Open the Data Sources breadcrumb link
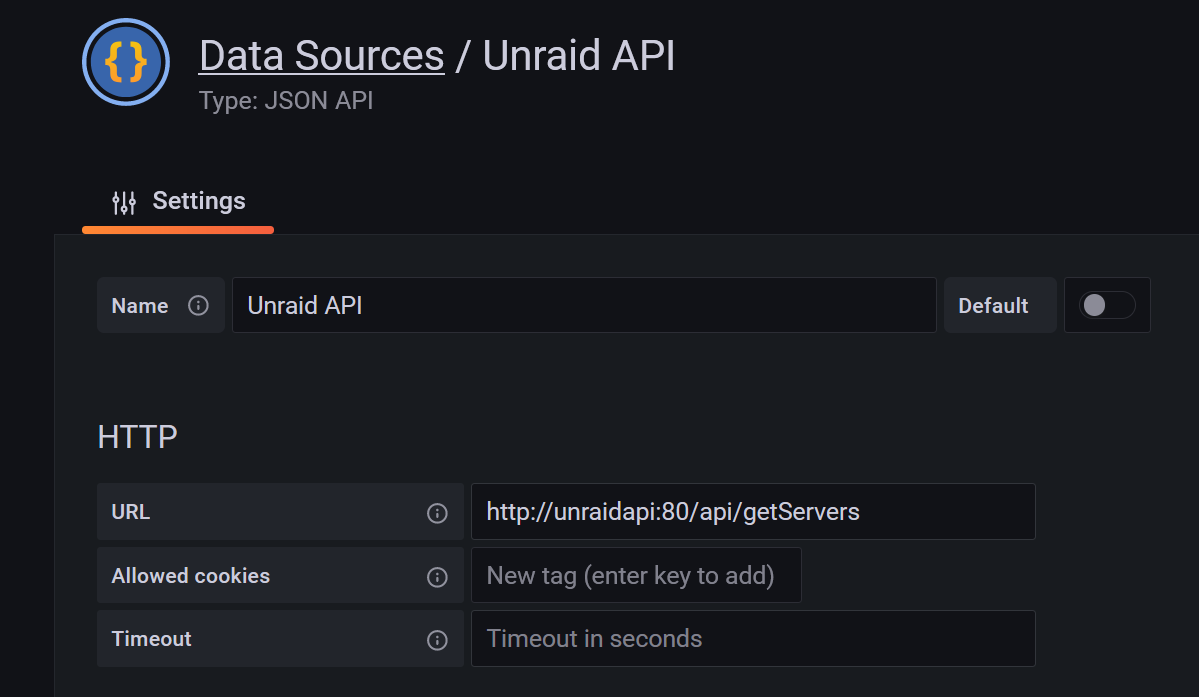The width and height of the screenshot is (1199, 697). point(321,56)
